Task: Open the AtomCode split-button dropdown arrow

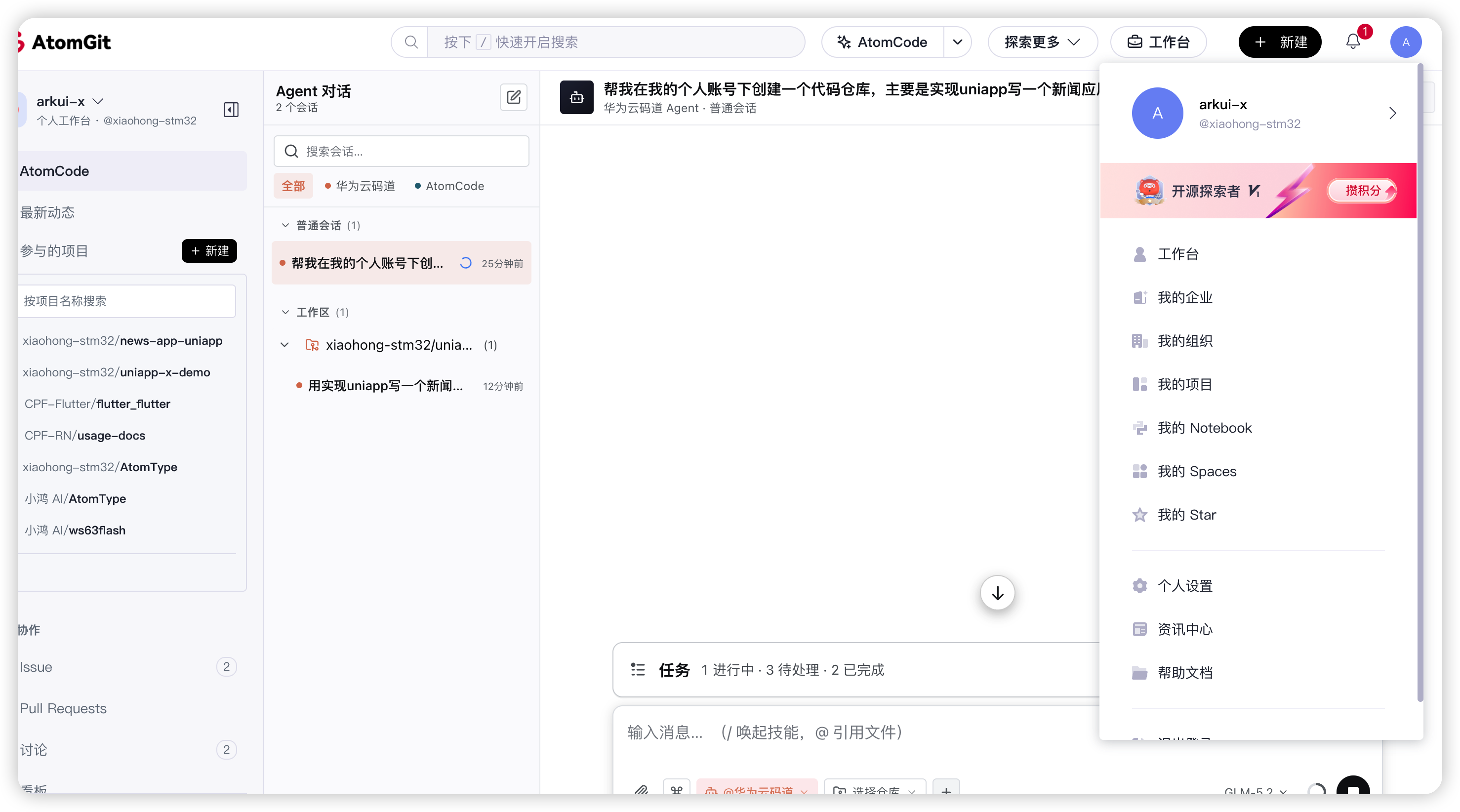Action: pyautogui.click(x=957, y=42)
